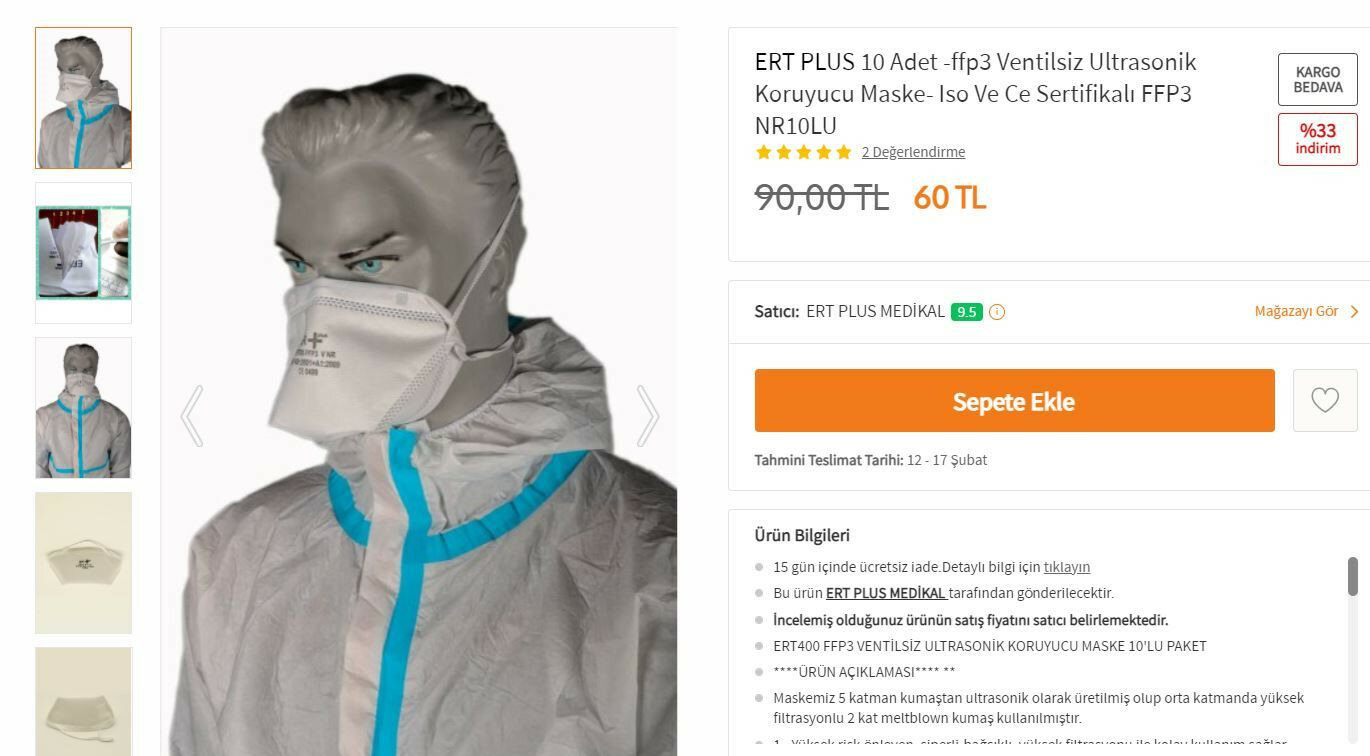
Task: Click the product info panel scrollbar
Action: (x=1353, y=577)
